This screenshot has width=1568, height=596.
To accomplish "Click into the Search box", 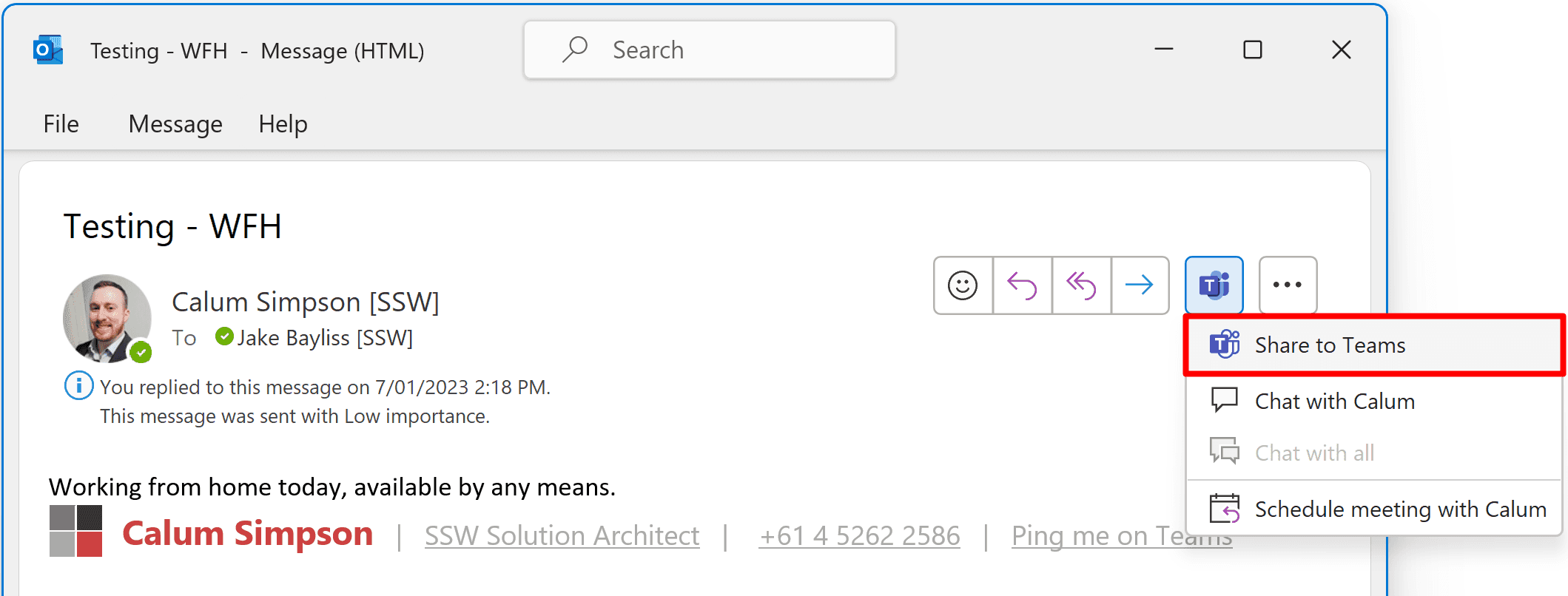I will 709,50.
